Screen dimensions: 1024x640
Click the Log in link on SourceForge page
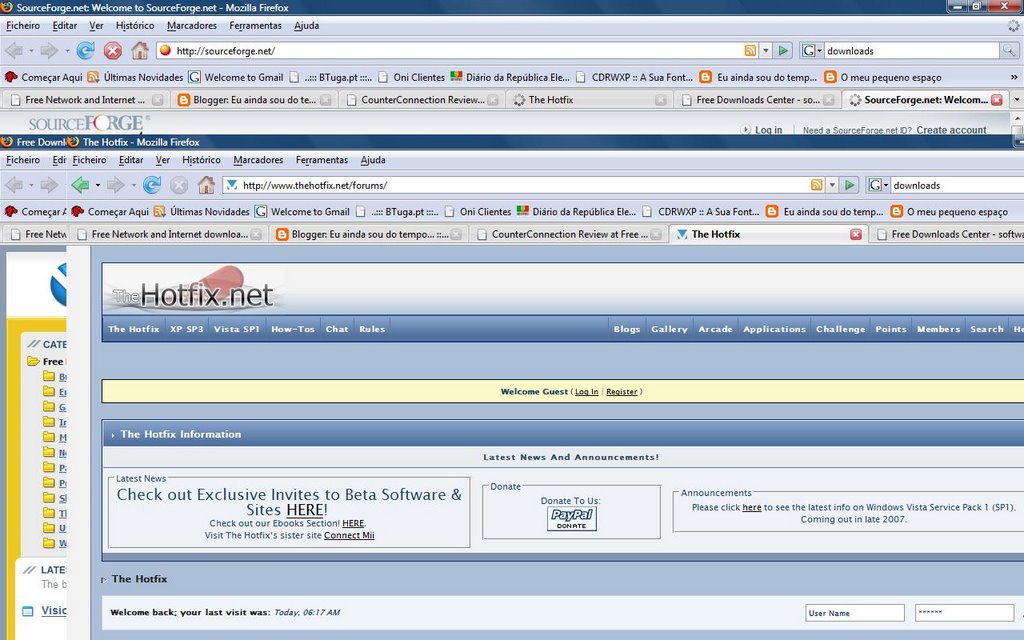pyautogui.click(x=769, y=130)
